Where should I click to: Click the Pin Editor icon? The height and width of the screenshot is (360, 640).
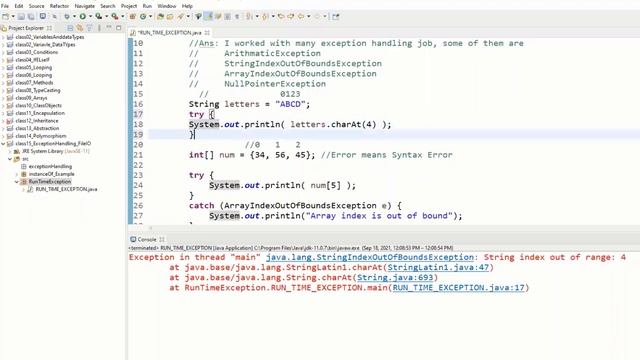point(336,16)
